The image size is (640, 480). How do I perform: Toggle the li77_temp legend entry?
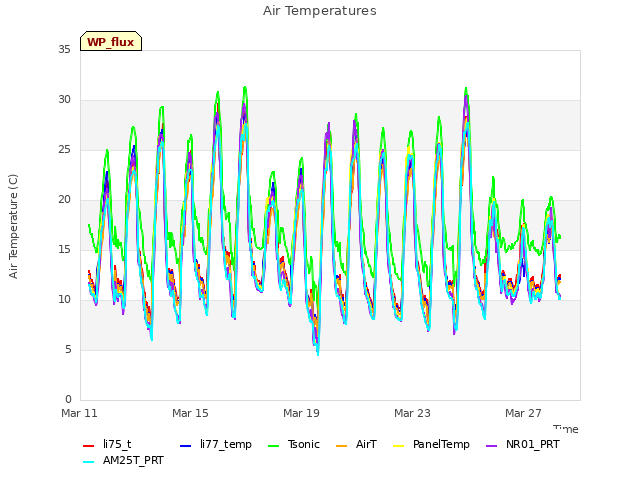pyautogui.click(x=216, y=444)
